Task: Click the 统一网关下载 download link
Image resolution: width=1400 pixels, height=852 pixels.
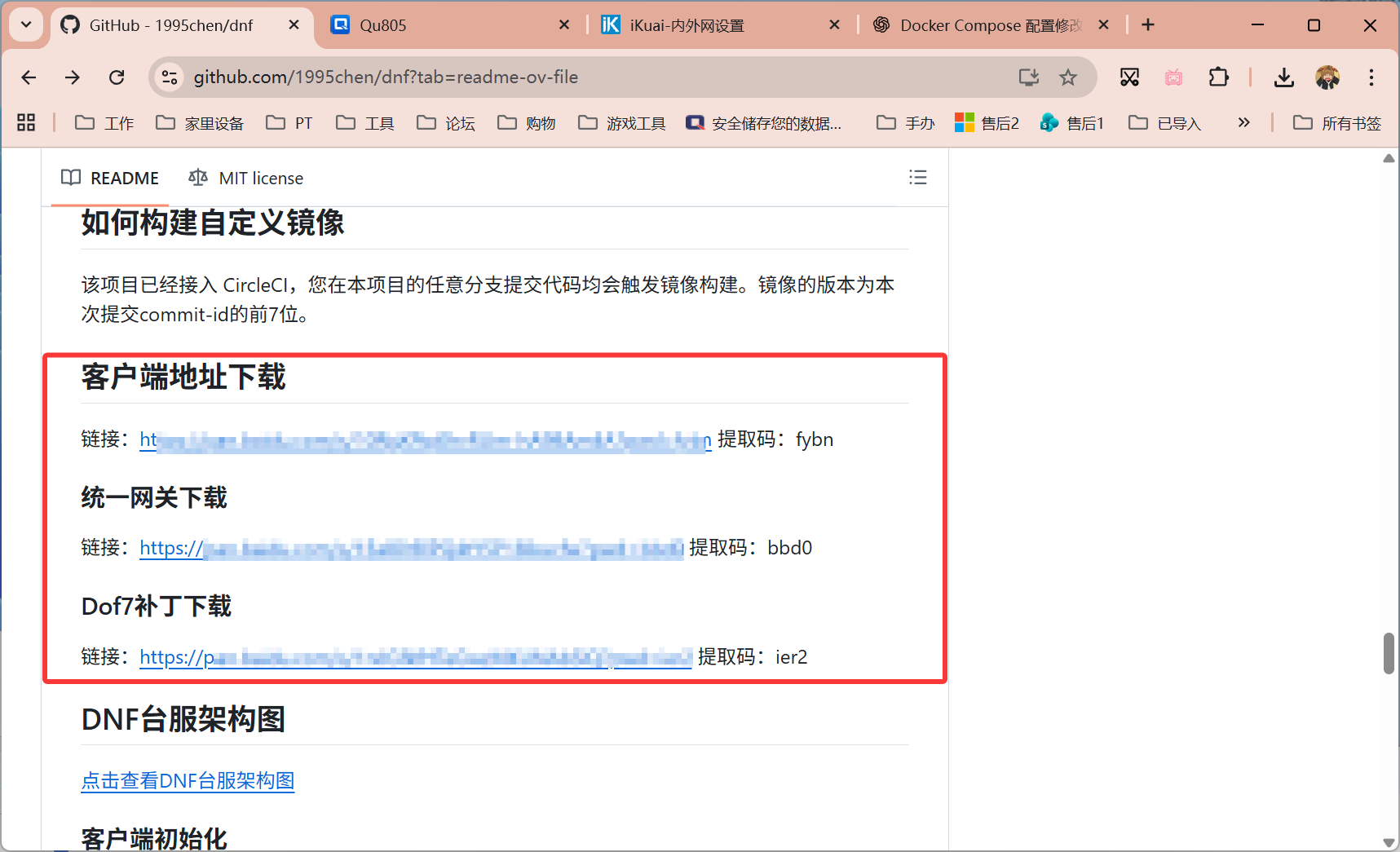Action: point(408,547)
